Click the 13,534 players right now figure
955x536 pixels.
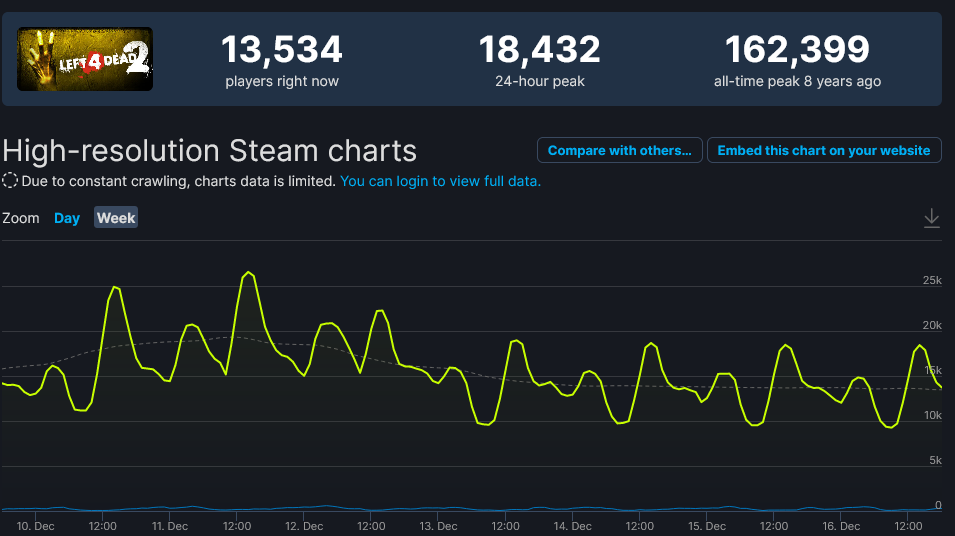coord(282,49)
